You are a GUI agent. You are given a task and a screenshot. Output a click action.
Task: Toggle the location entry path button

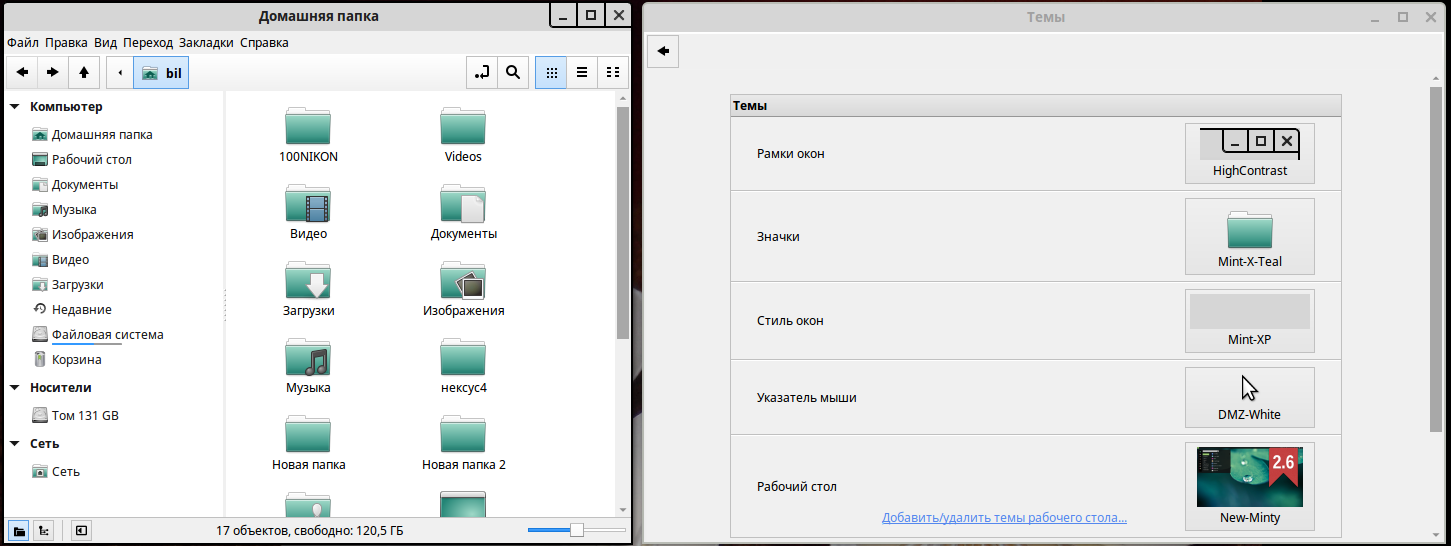pos(482,72)
